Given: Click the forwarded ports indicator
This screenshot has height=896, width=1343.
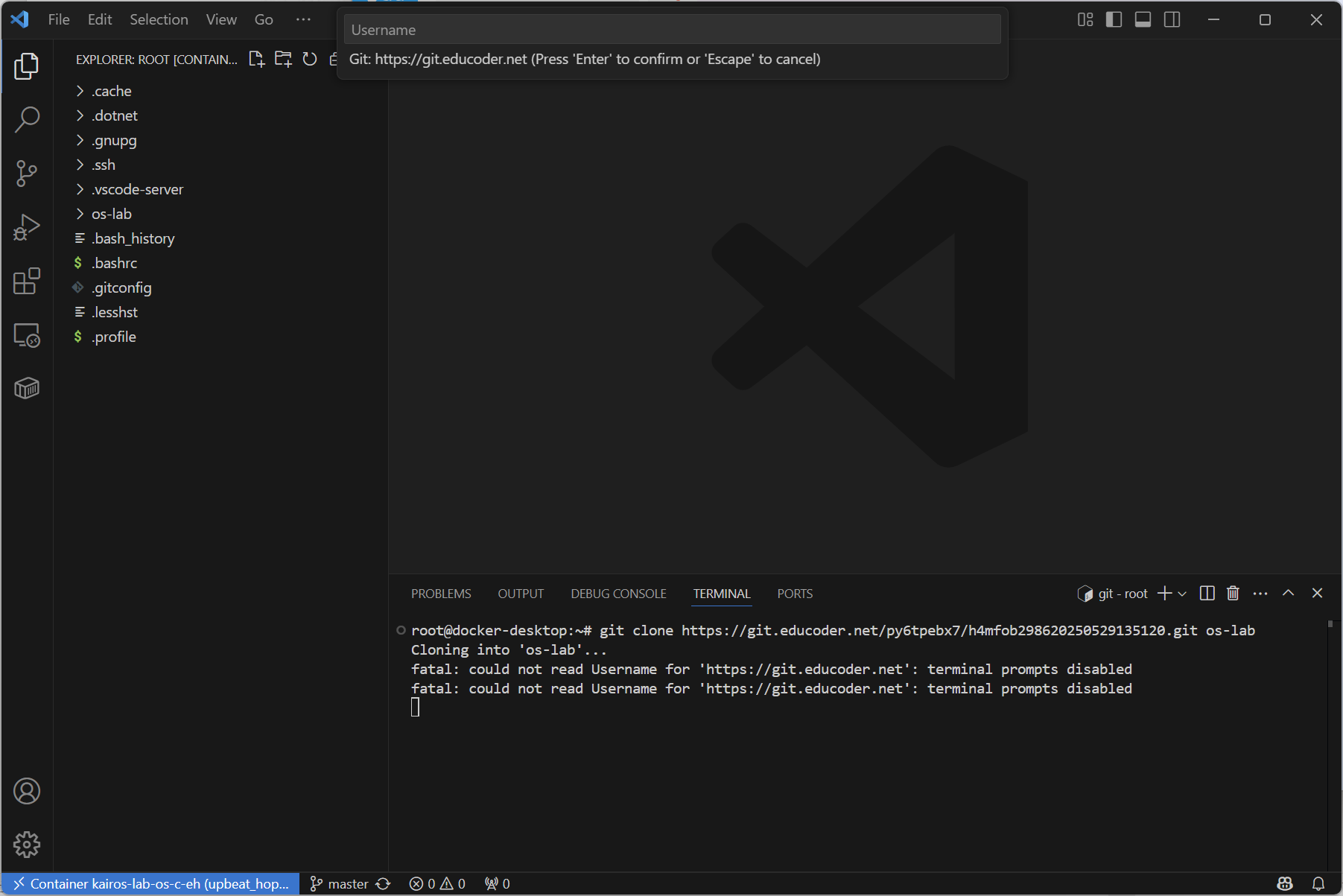Looking at the screenshot, I should (497, 884).
